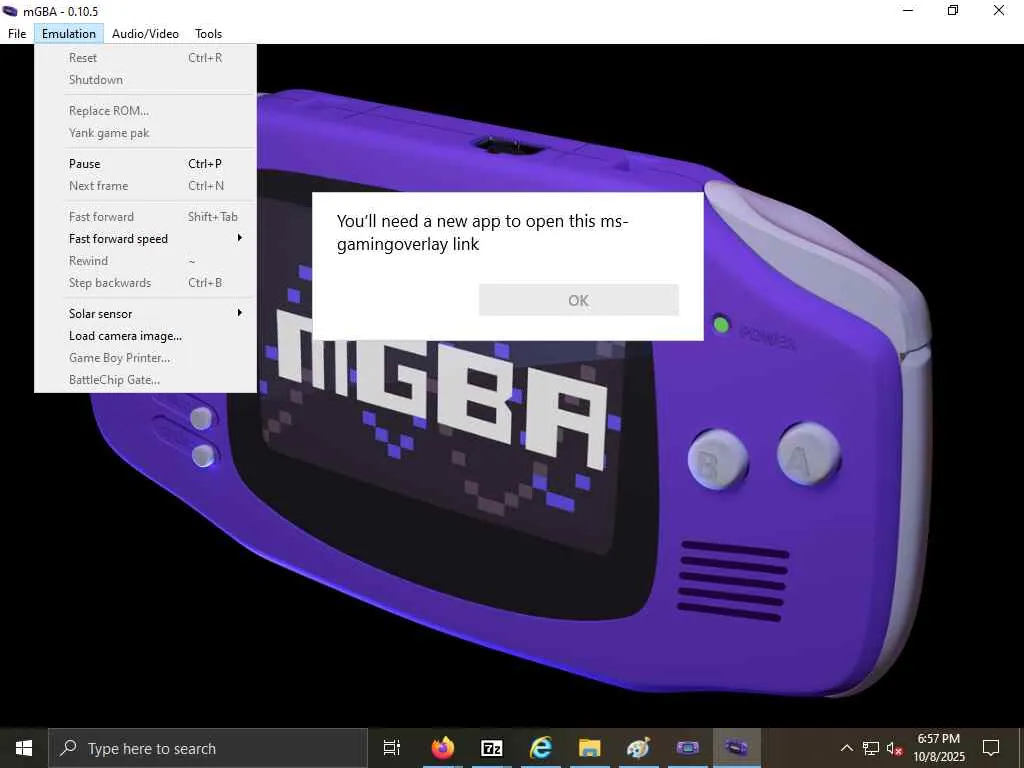This screenshot has width=1024, height=768.
Task: Open Internet Explorer from taskbar
Action: (x=541, y=748)
